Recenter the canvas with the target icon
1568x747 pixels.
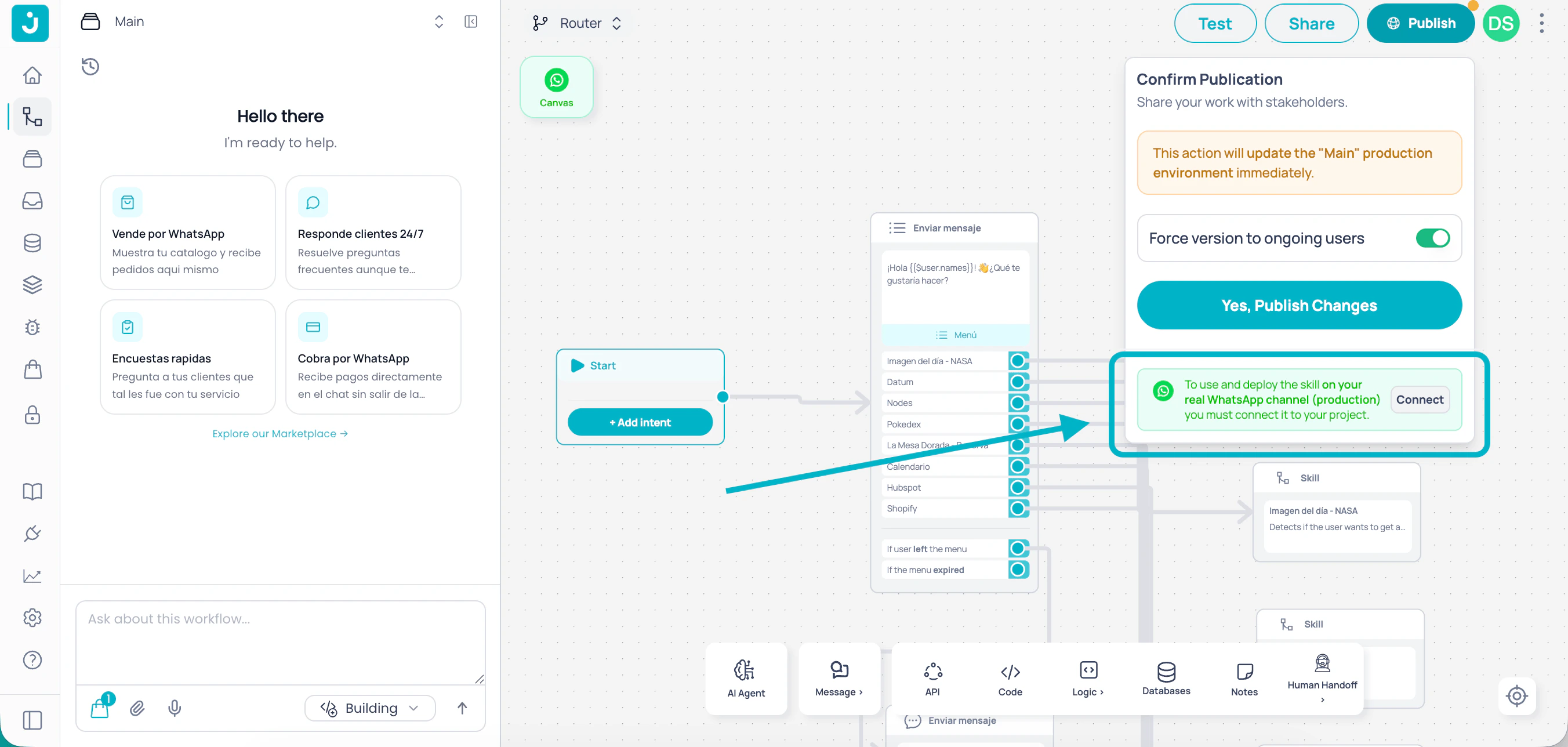[1516, 696]
